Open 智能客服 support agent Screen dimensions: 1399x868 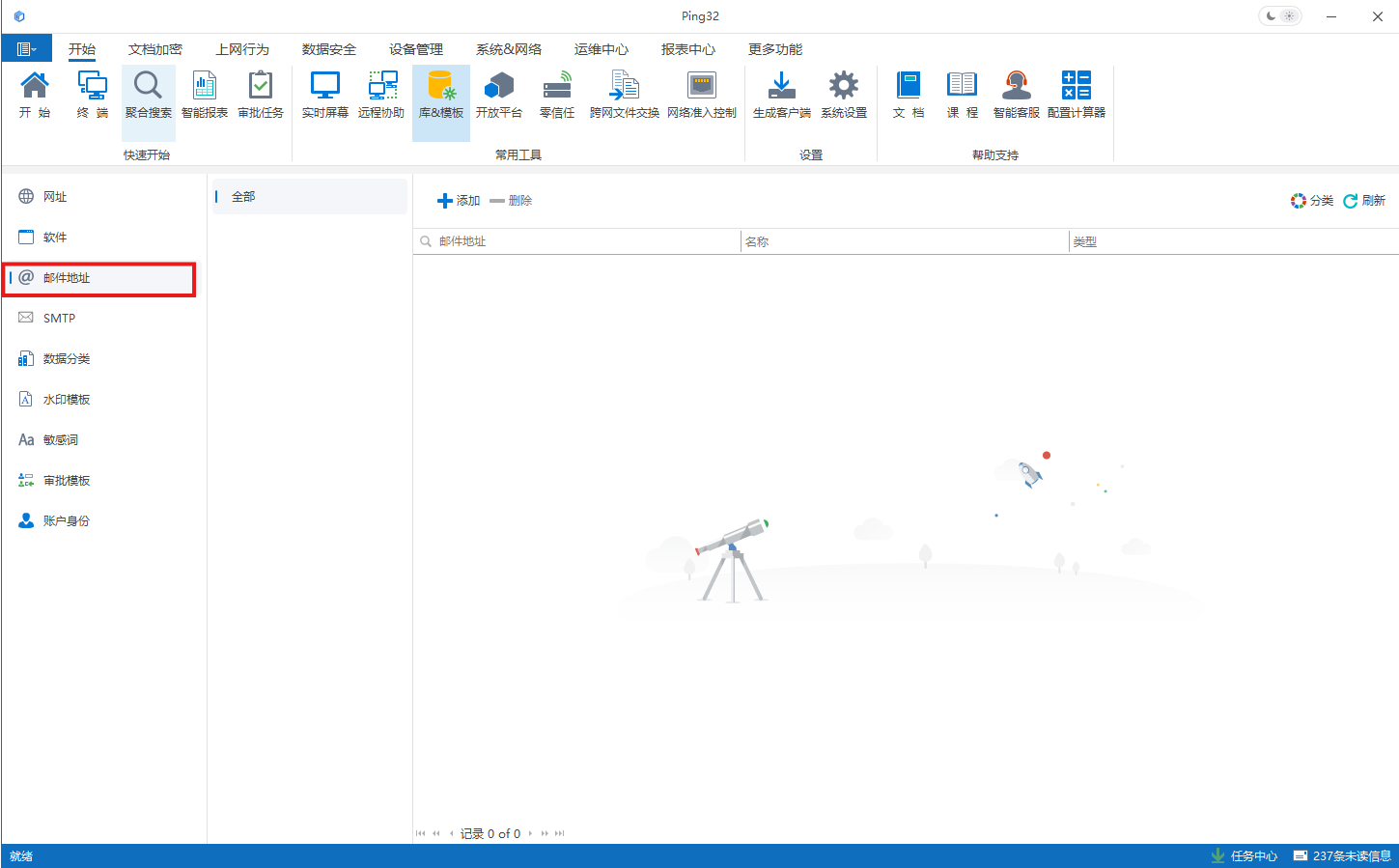(x=1016, y=95)
